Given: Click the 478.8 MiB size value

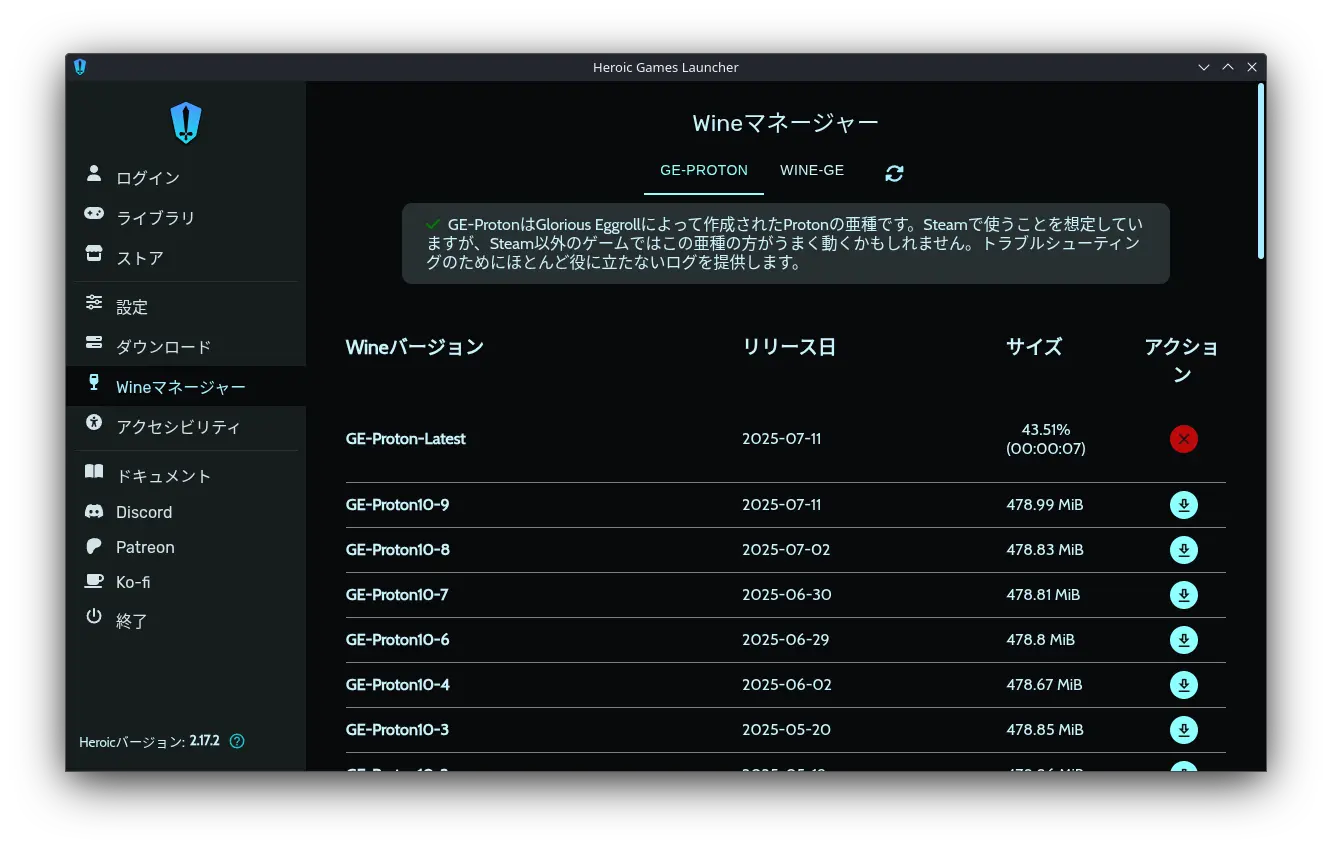Looking at the screenshot, I should pos(1041,640).
